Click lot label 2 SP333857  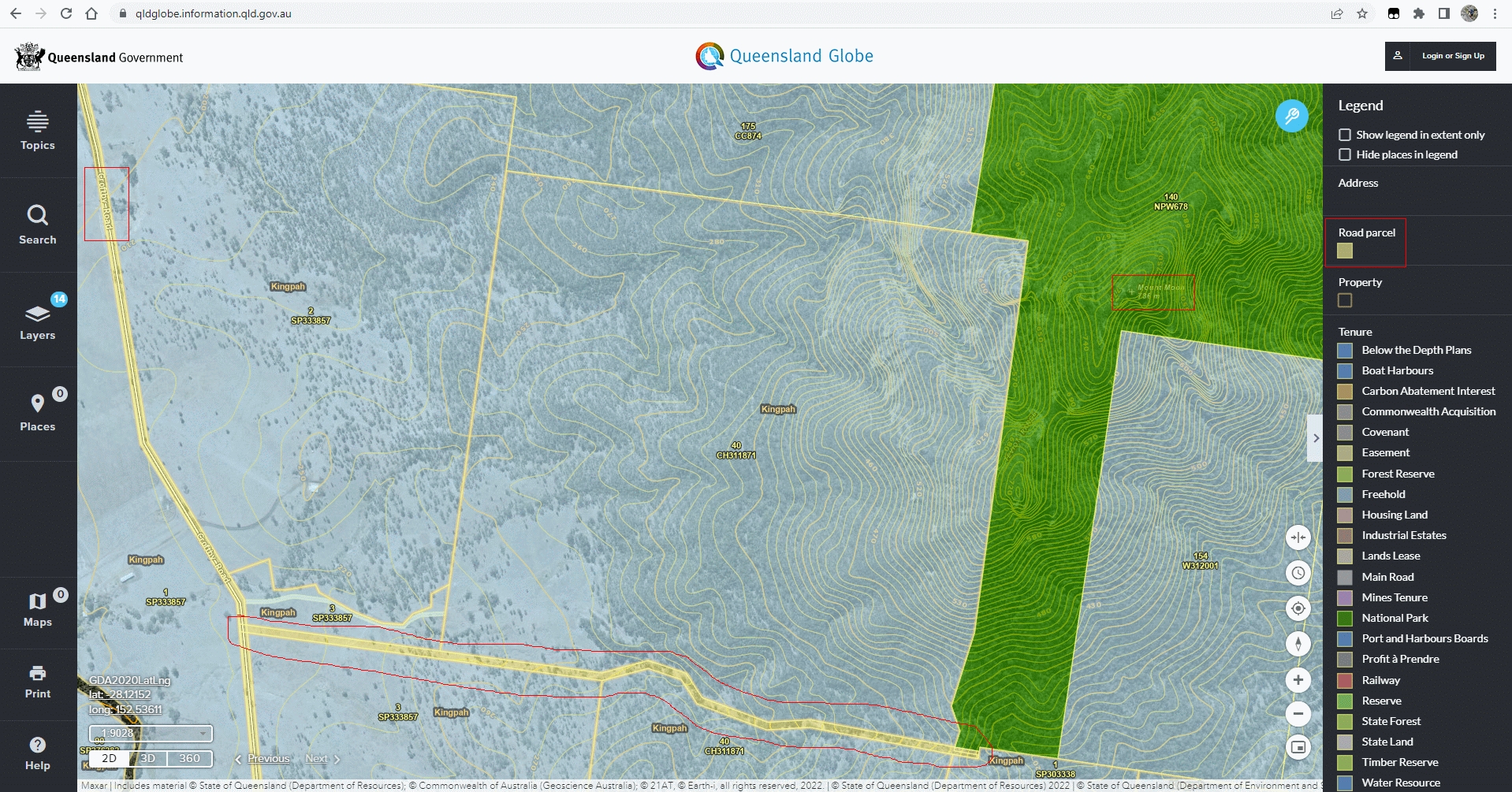tap(311, 316)
